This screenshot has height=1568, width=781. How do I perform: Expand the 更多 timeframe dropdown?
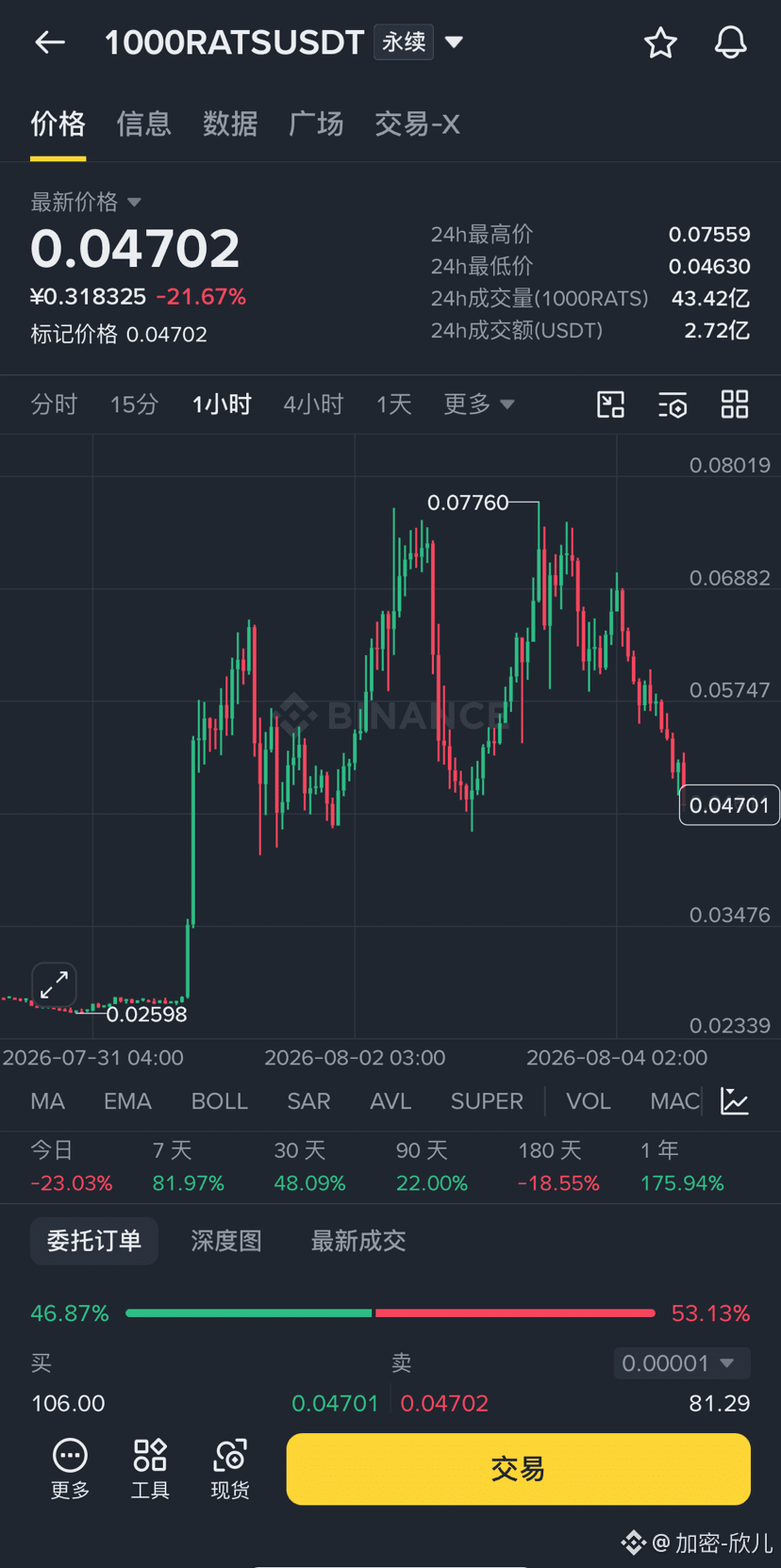[479, 404]
